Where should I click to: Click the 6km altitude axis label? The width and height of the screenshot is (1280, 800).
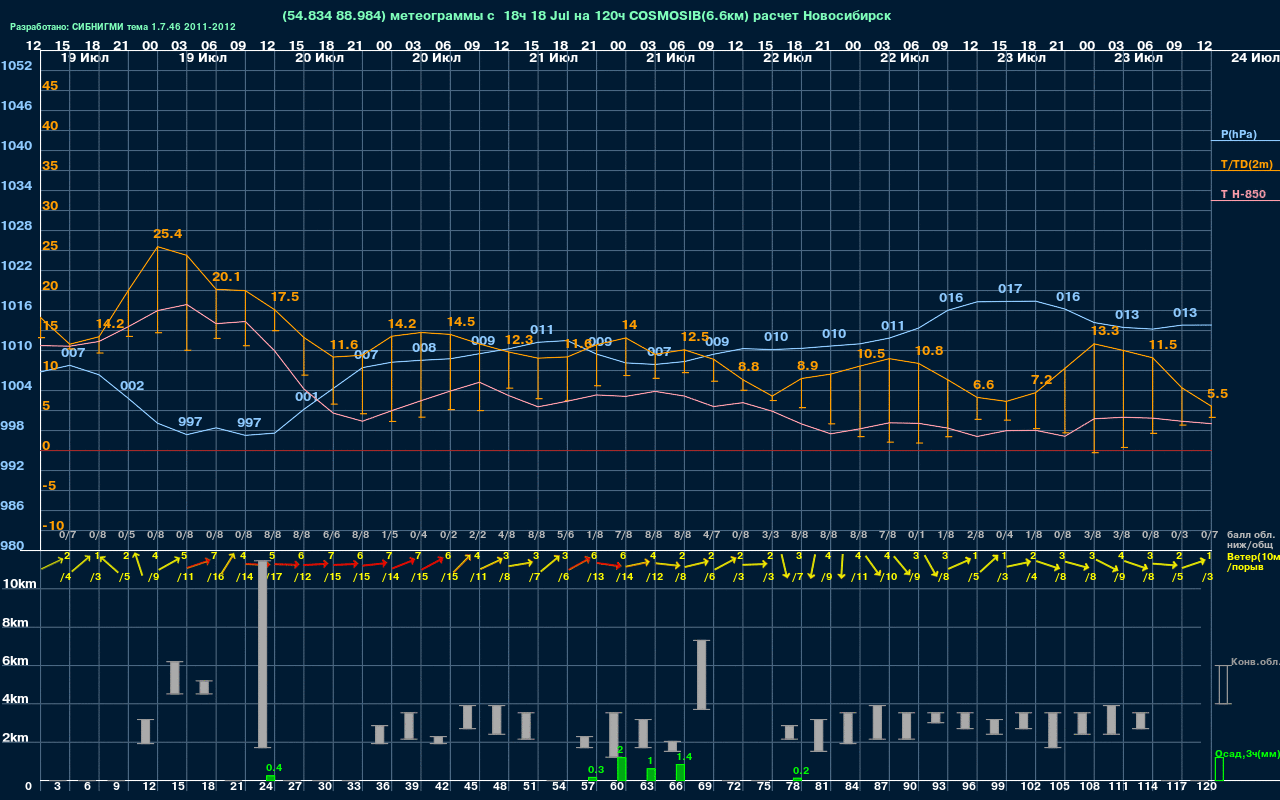click(15, 662)
